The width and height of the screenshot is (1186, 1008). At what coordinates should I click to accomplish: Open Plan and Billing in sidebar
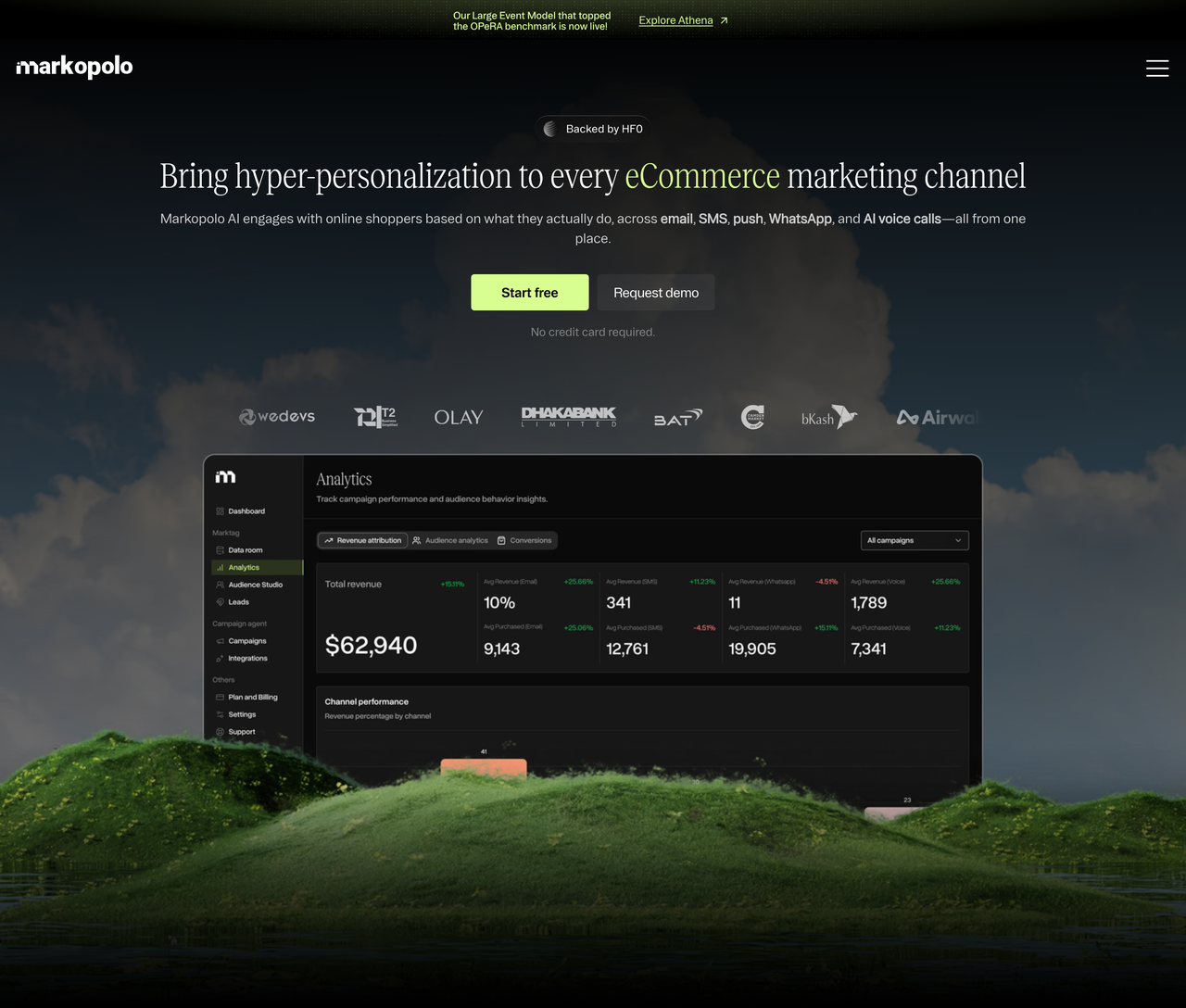point(253,697)
